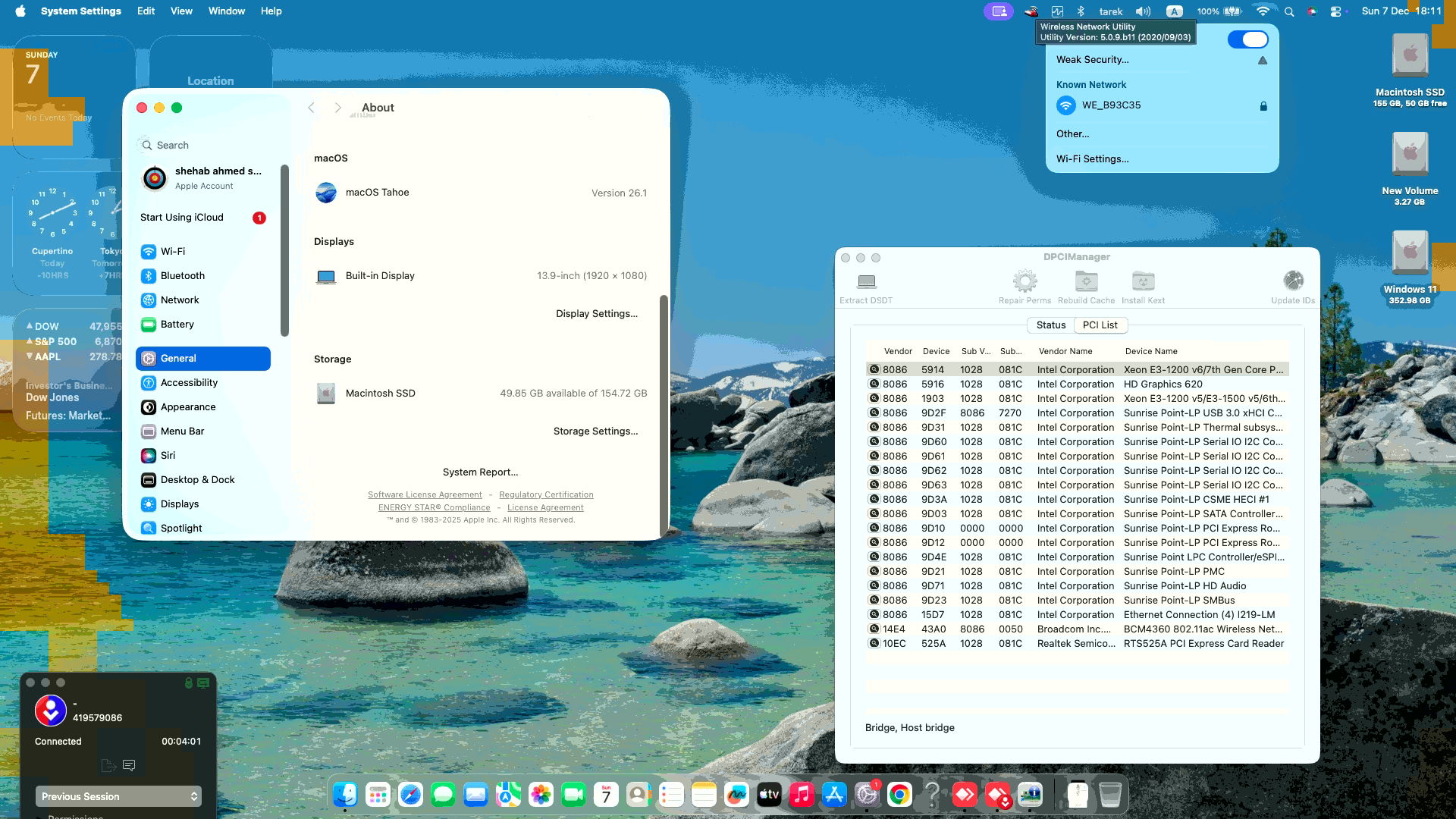Click the System Report... button
1456x819 pixels.
pos(480,472)
